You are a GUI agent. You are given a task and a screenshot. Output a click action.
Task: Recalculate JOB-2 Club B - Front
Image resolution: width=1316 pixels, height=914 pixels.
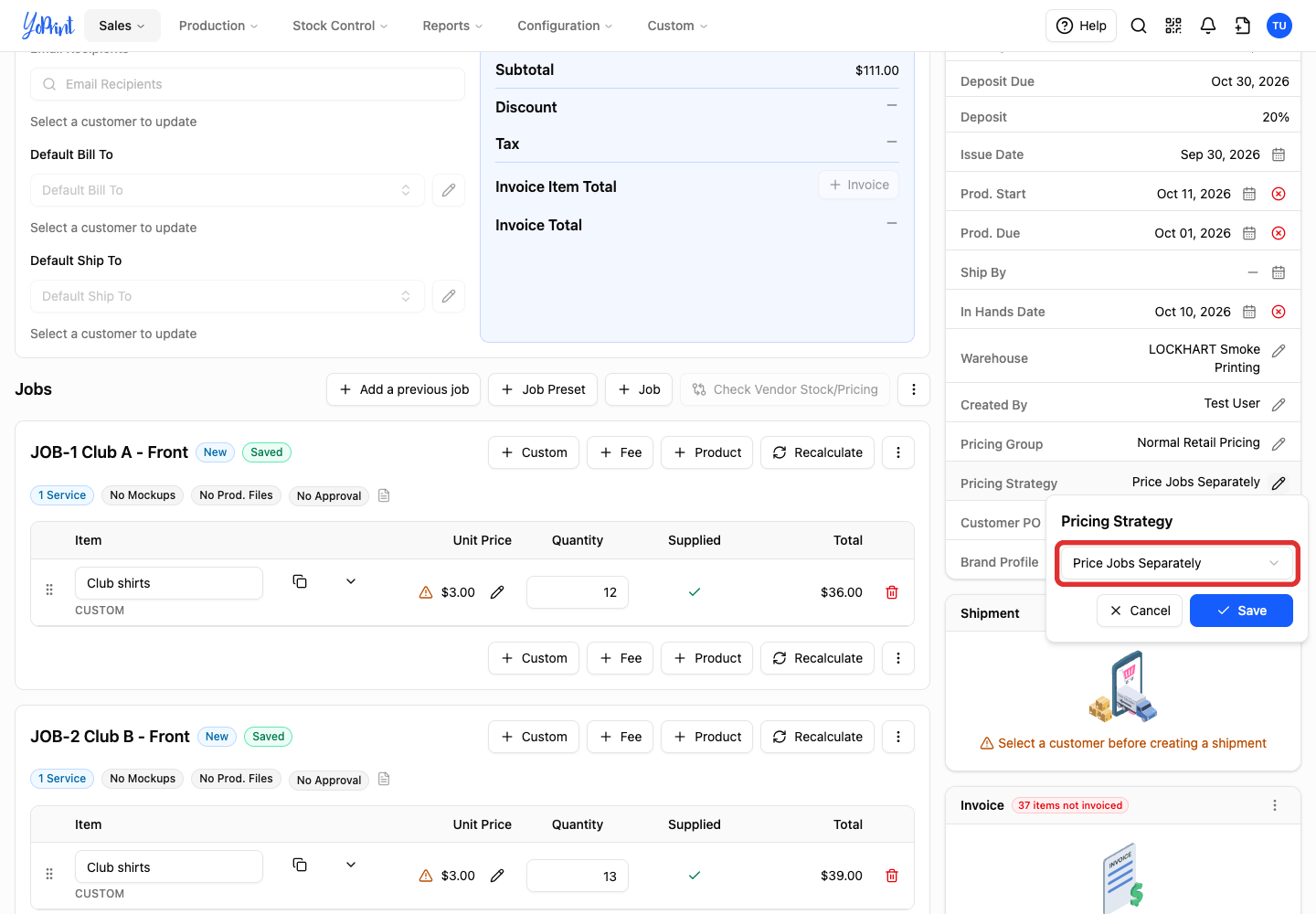coord(817,737)
